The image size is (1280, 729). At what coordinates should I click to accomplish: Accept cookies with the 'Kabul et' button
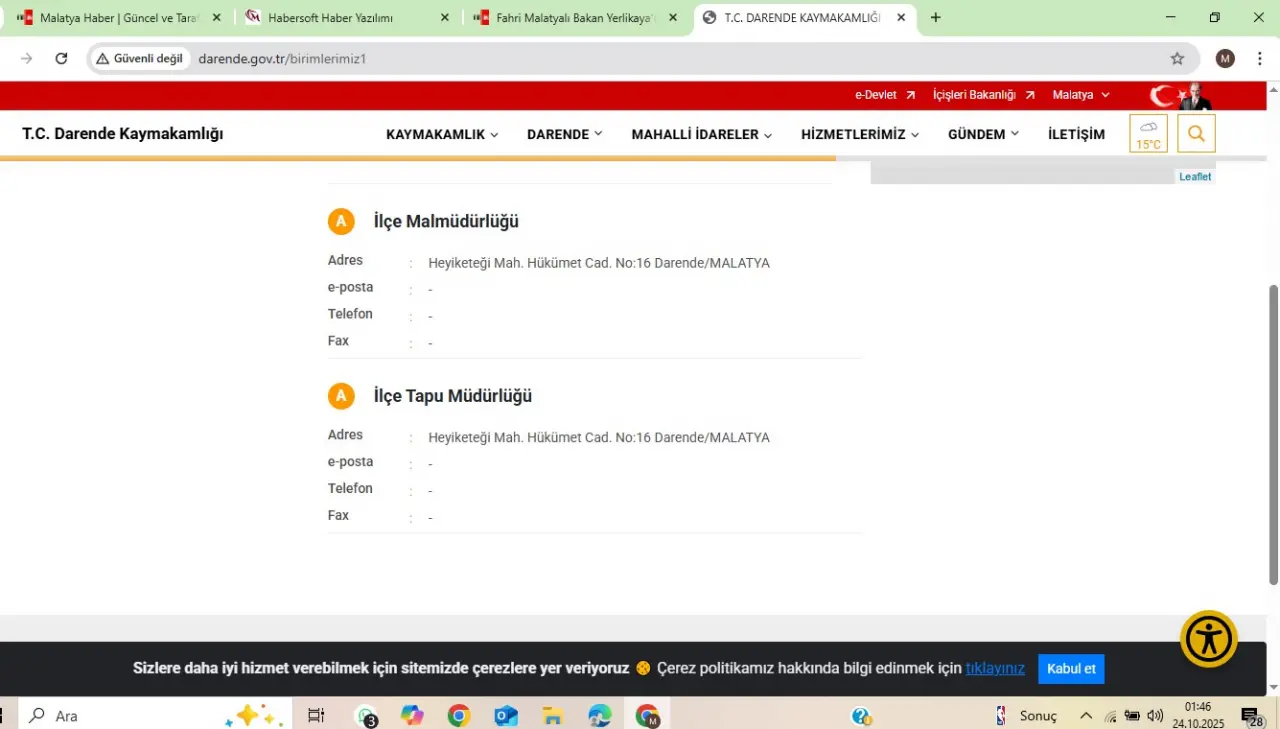click(x=1071, y=669)
